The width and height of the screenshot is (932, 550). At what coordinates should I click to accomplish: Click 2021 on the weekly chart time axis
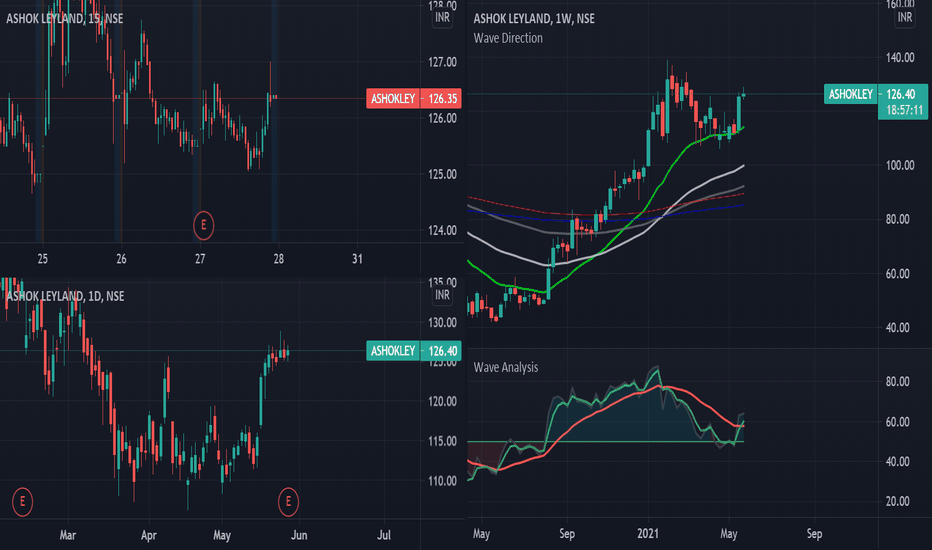(x=648, y=533)
